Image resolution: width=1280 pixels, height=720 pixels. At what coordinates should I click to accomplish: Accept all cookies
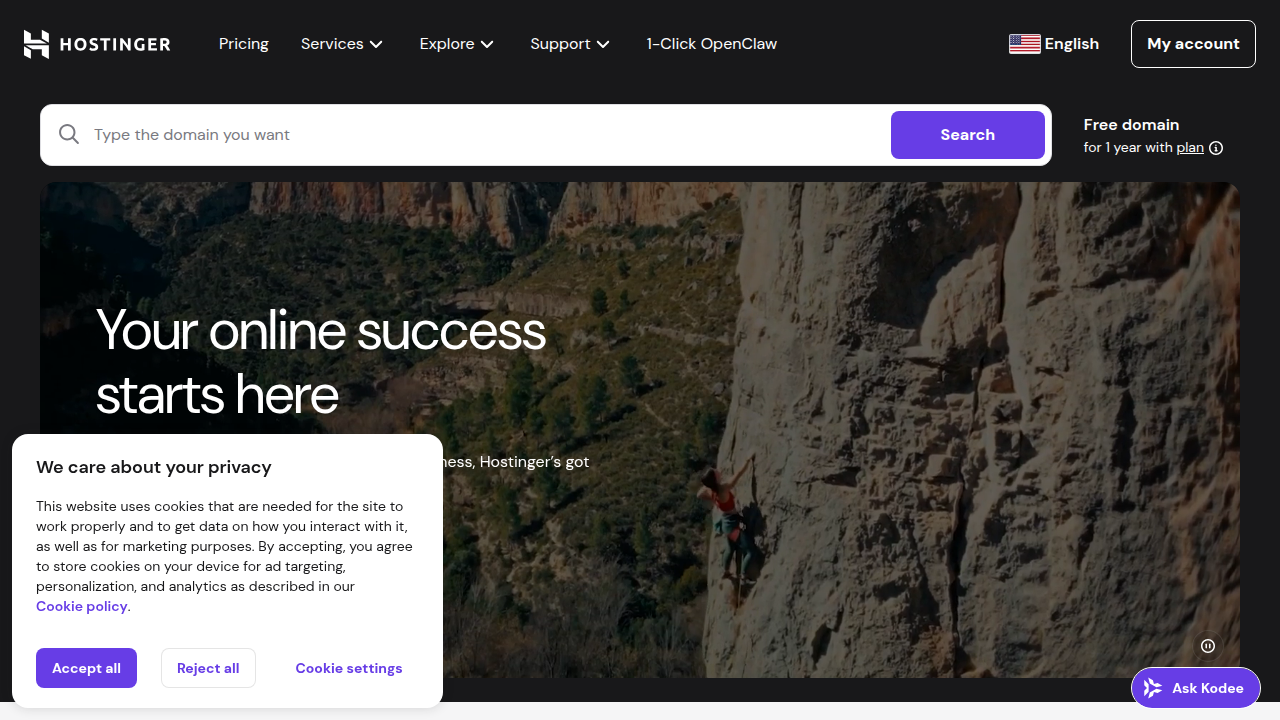(86, 668)
